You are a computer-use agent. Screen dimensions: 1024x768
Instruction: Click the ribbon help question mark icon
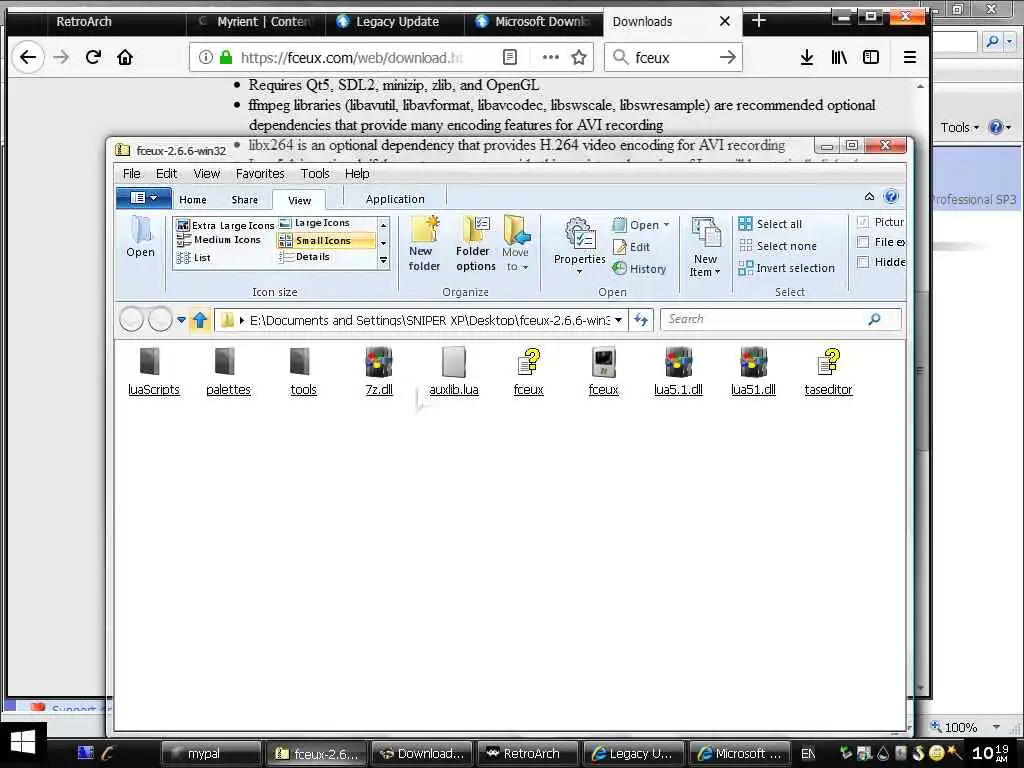(x=891, y=196)
